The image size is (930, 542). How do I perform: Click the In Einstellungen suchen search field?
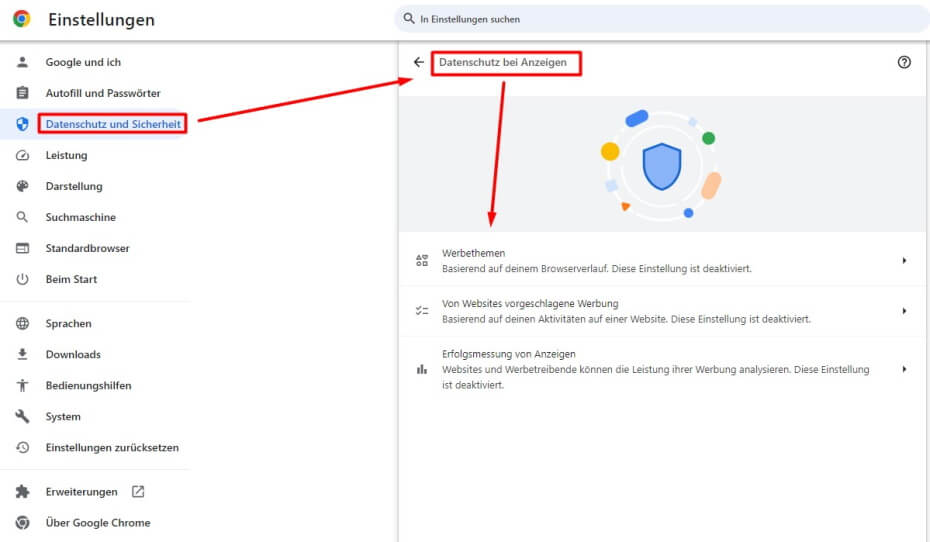point(661,19)
